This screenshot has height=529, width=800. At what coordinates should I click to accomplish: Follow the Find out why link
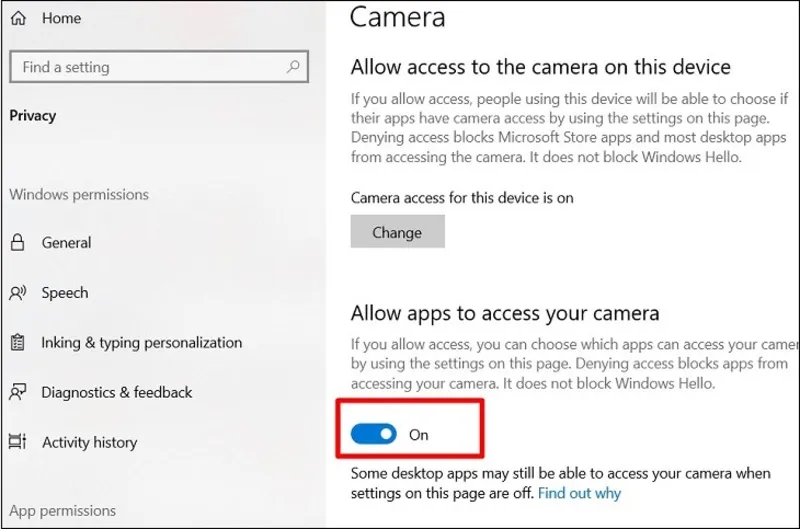tap(579, 493)
